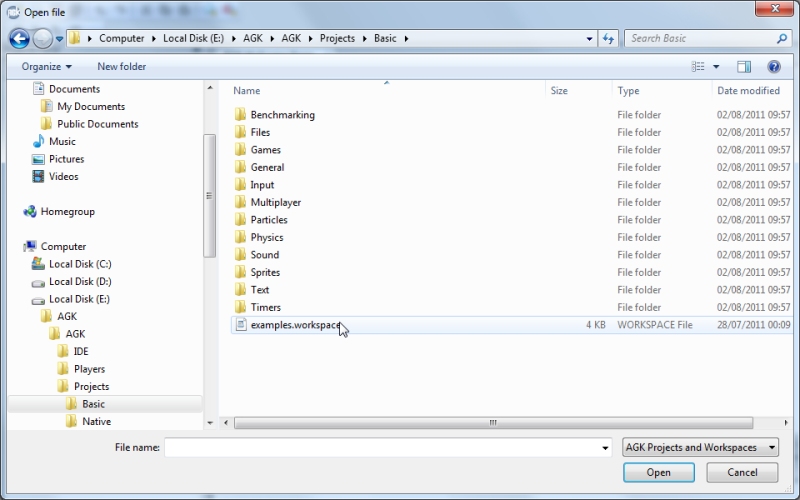
Task: Select the Basic folder in the tree
Action: 93,404
